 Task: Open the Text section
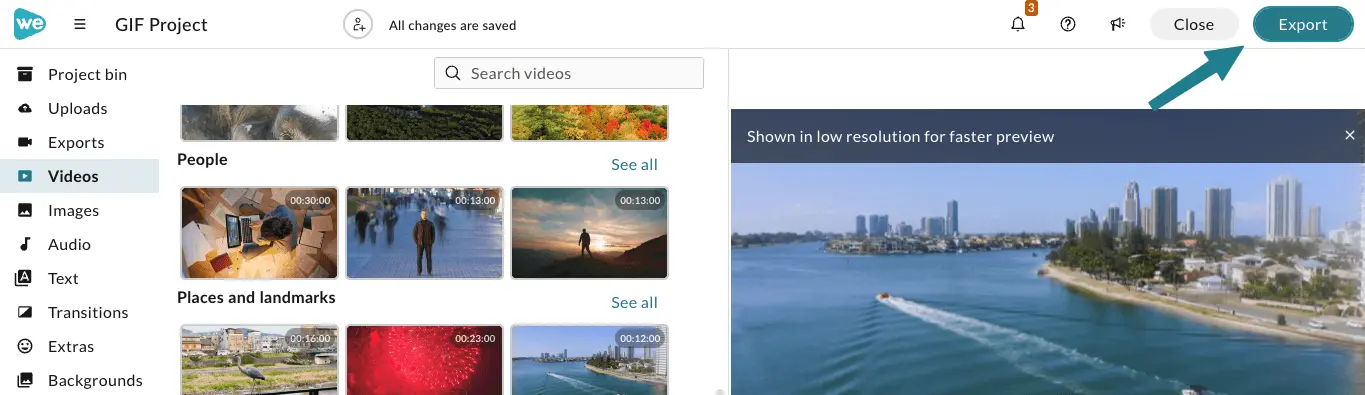(x=79, y=278)
